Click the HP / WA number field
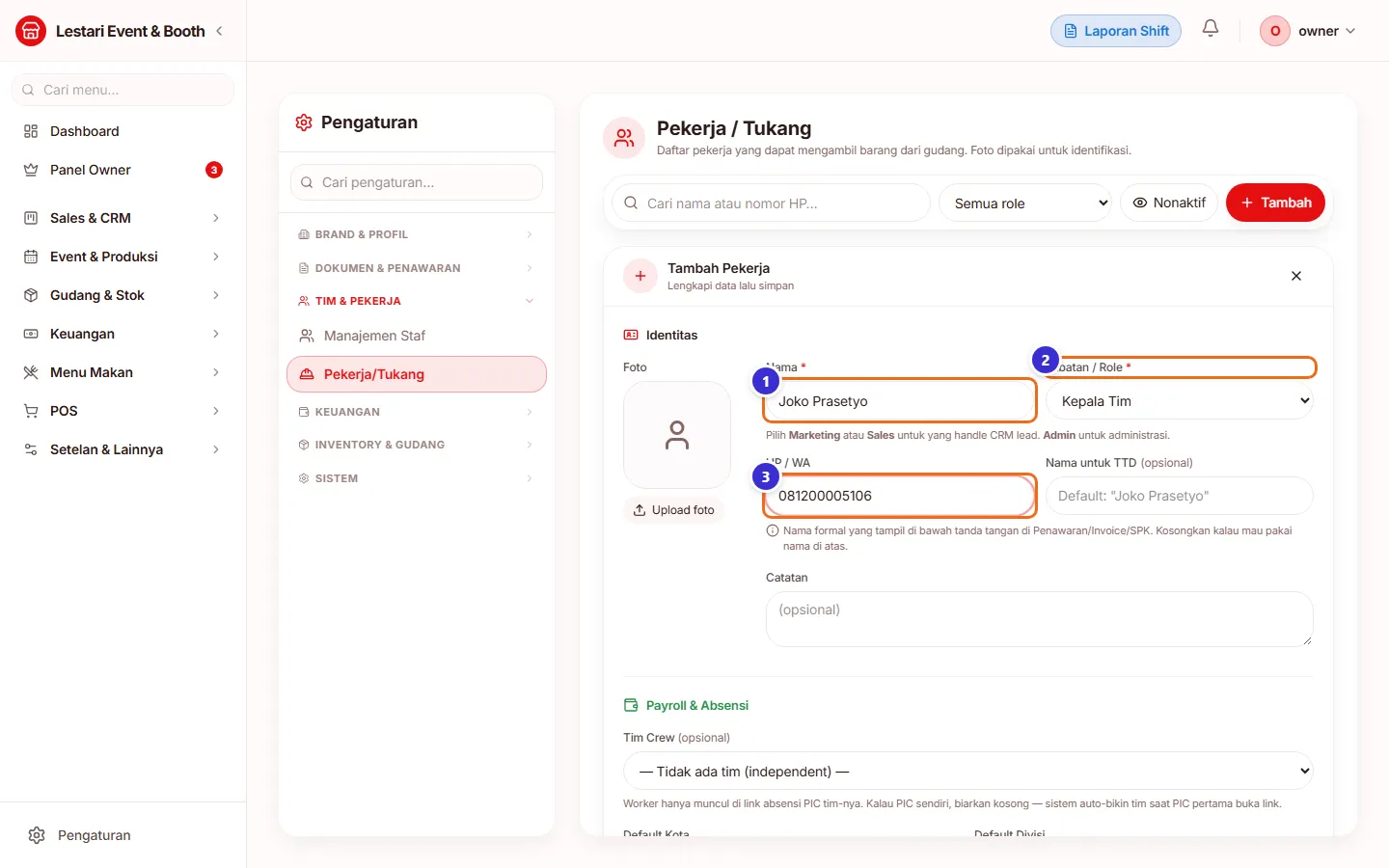Image resolution: width=1389 pixels, height=868 pixels. [x=900, y=496]
